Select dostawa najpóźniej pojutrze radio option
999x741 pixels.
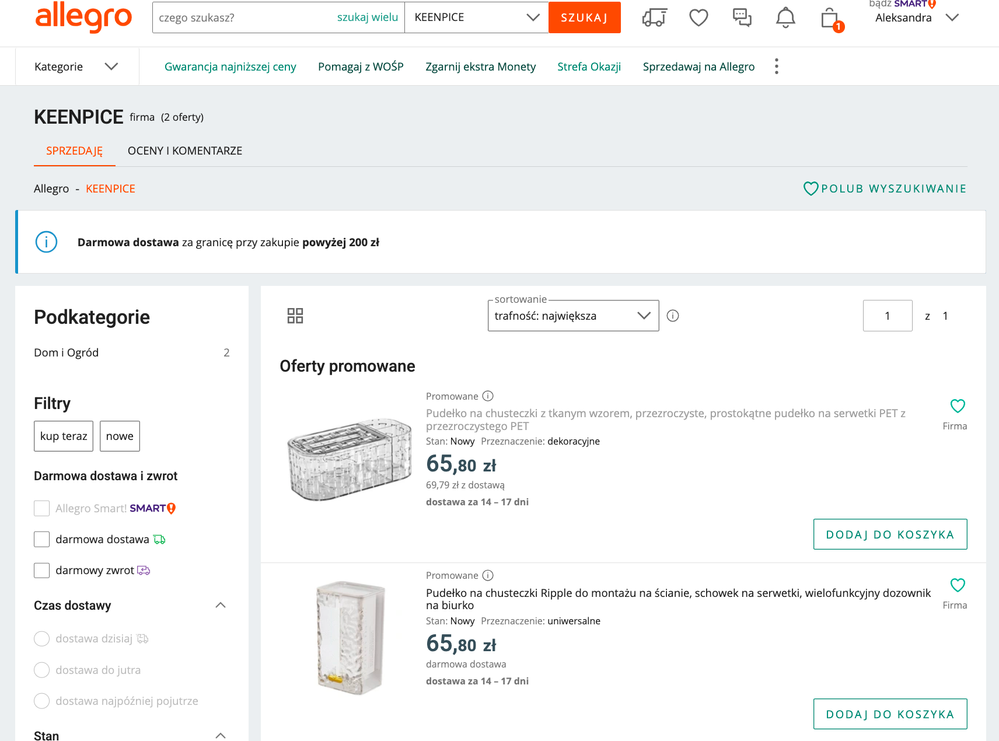41,701
